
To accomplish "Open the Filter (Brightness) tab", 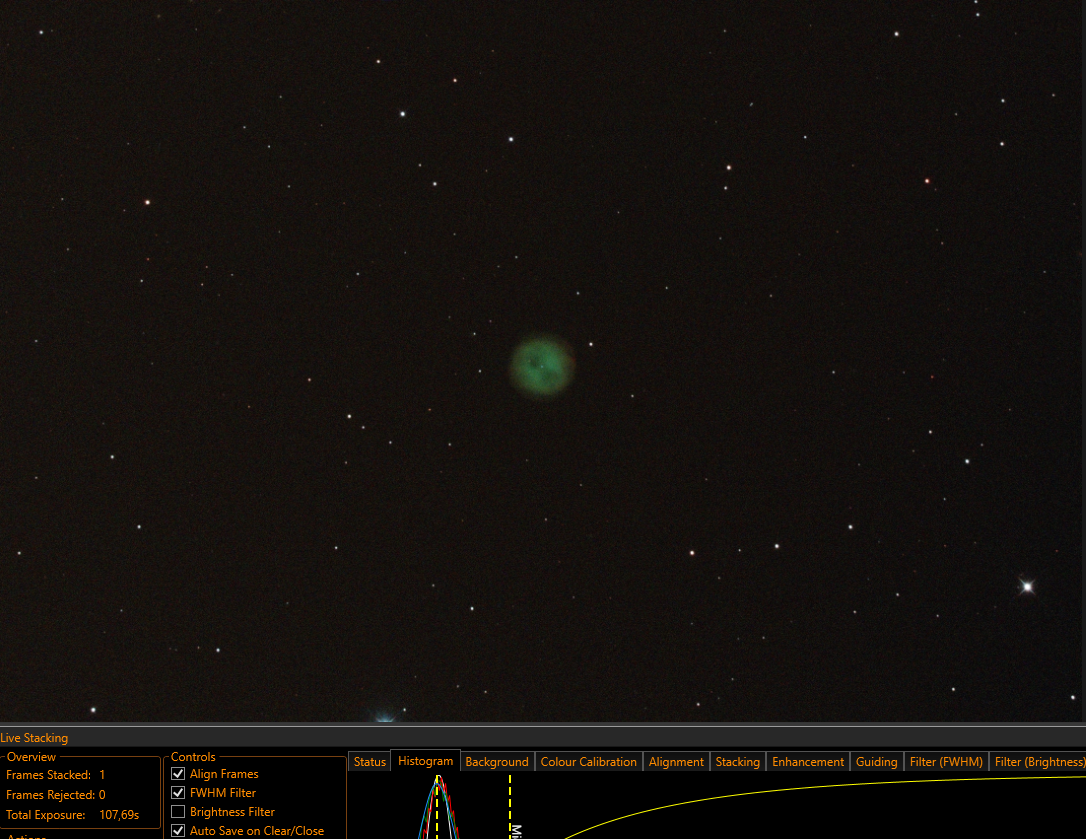I will (x=1038, y=761).
